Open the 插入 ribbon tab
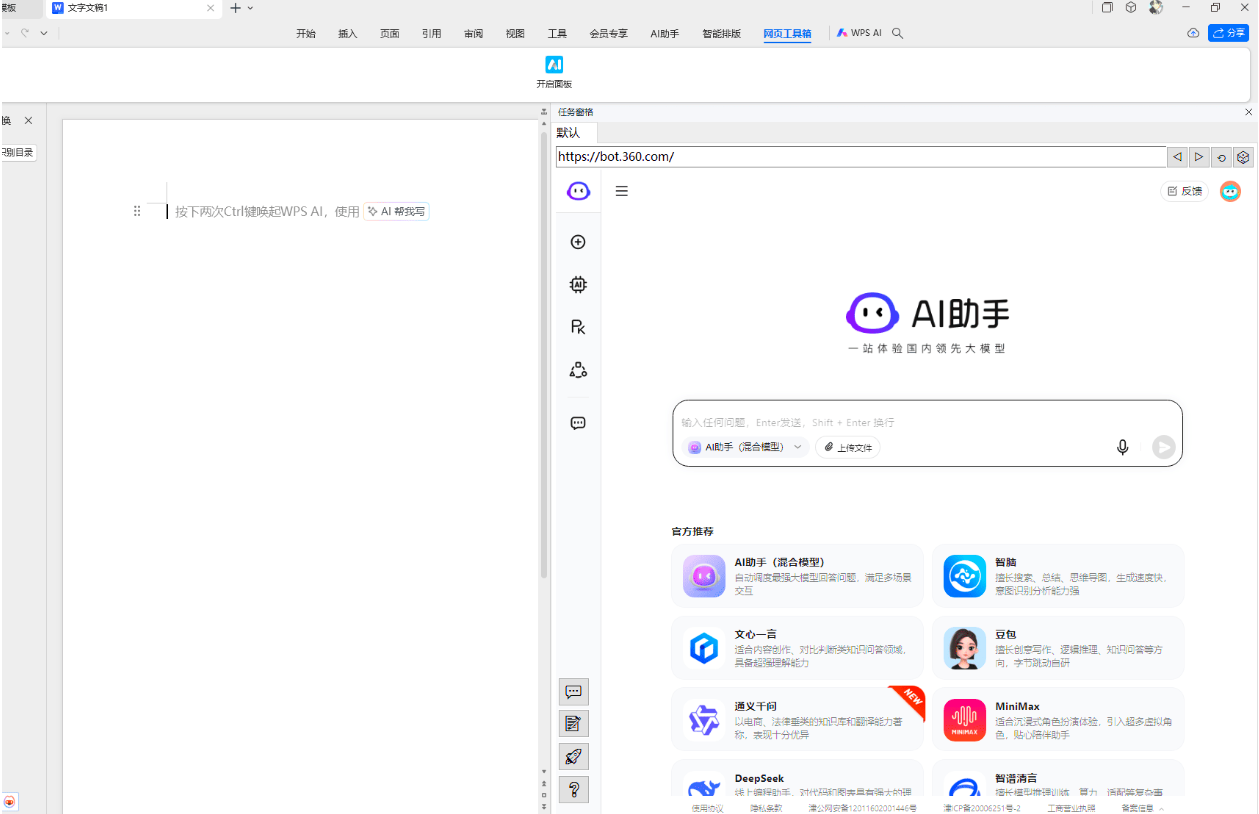1259x814 pixels. click(x=348, y=33)
